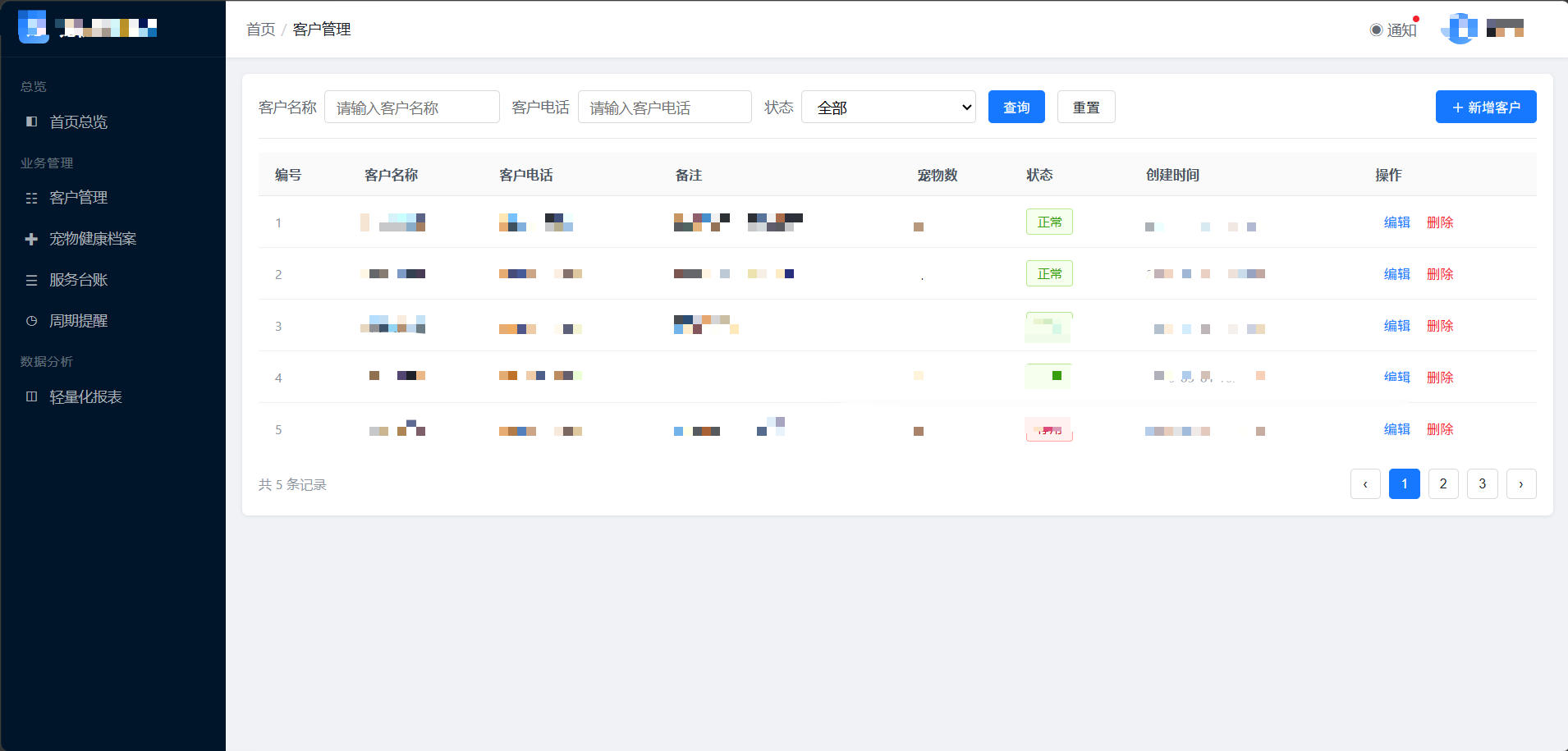Click the dashboard icon beside 首页总览
The width and height of the screenshot is (1568, 751).
pos(31,121)
